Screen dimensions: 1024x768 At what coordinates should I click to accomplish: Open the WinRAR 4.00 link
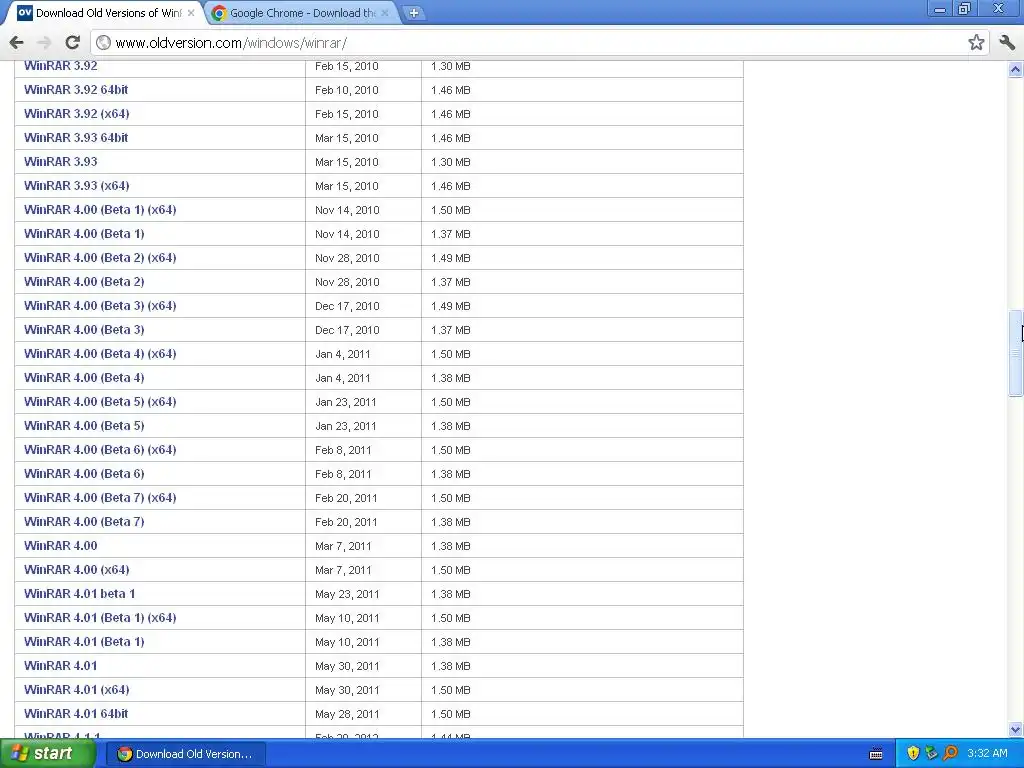pos(61,545)
